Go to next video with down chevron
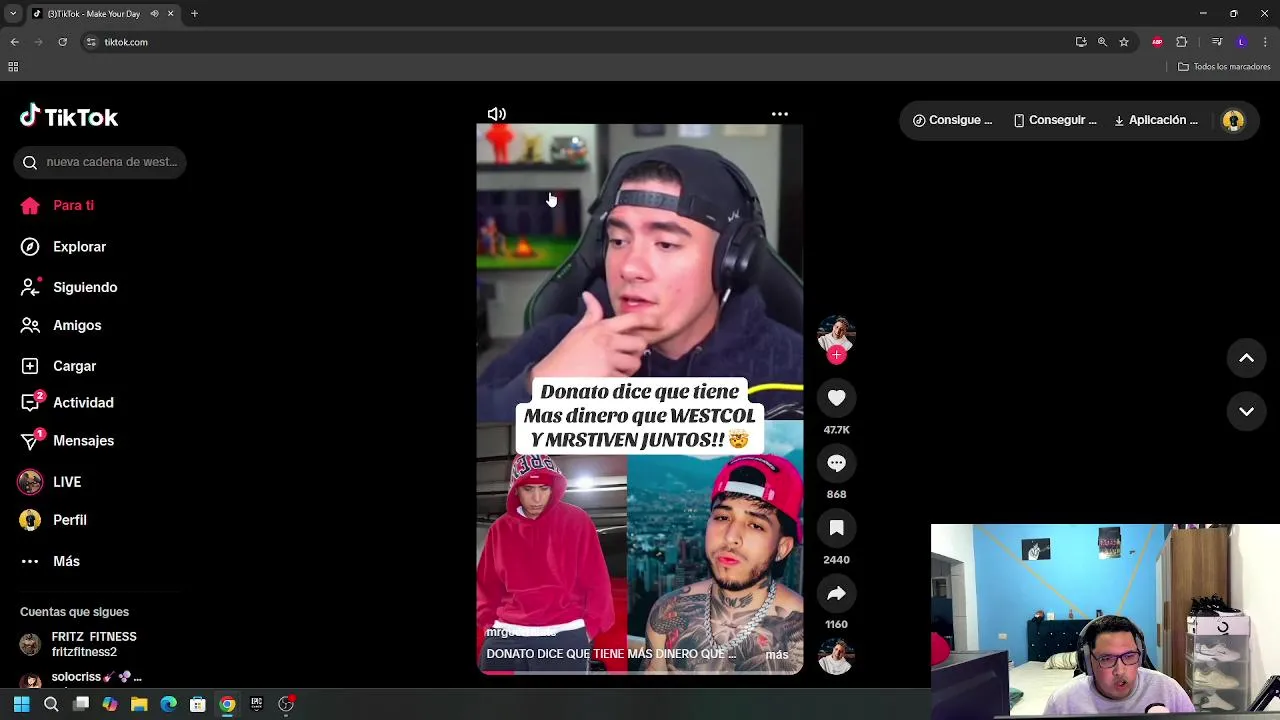 click(x=1246, y=411)
